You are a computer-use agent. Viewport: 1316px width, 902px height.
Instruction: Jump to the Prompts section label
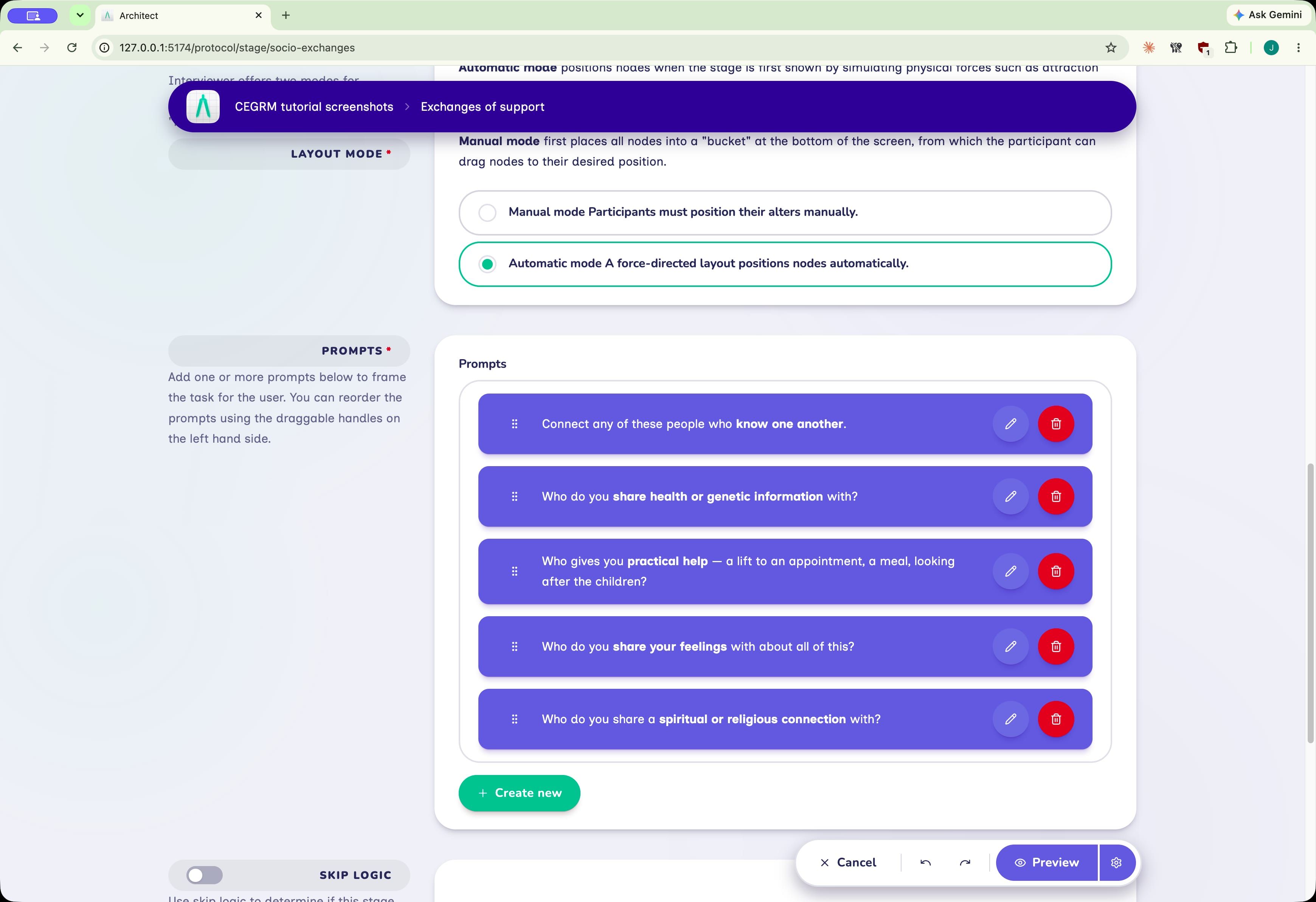click(x=289, y=350)
